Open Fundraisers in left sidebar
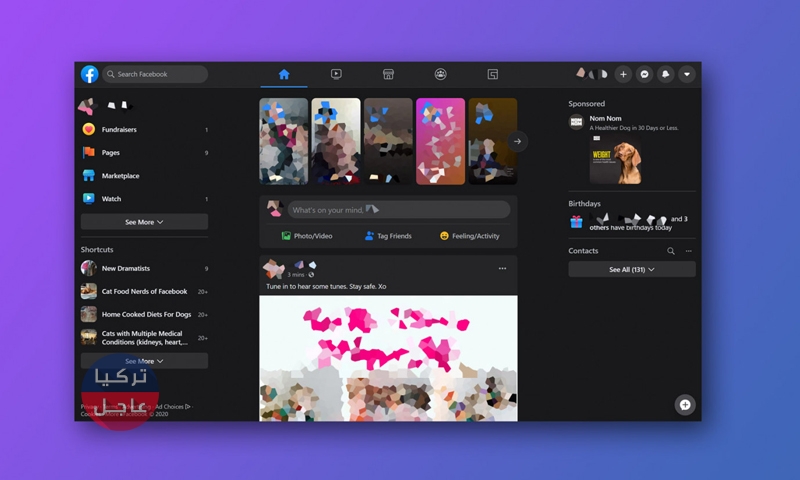Image resolution: width=800 pixels, height=480 pixels. tap(119, 130)
